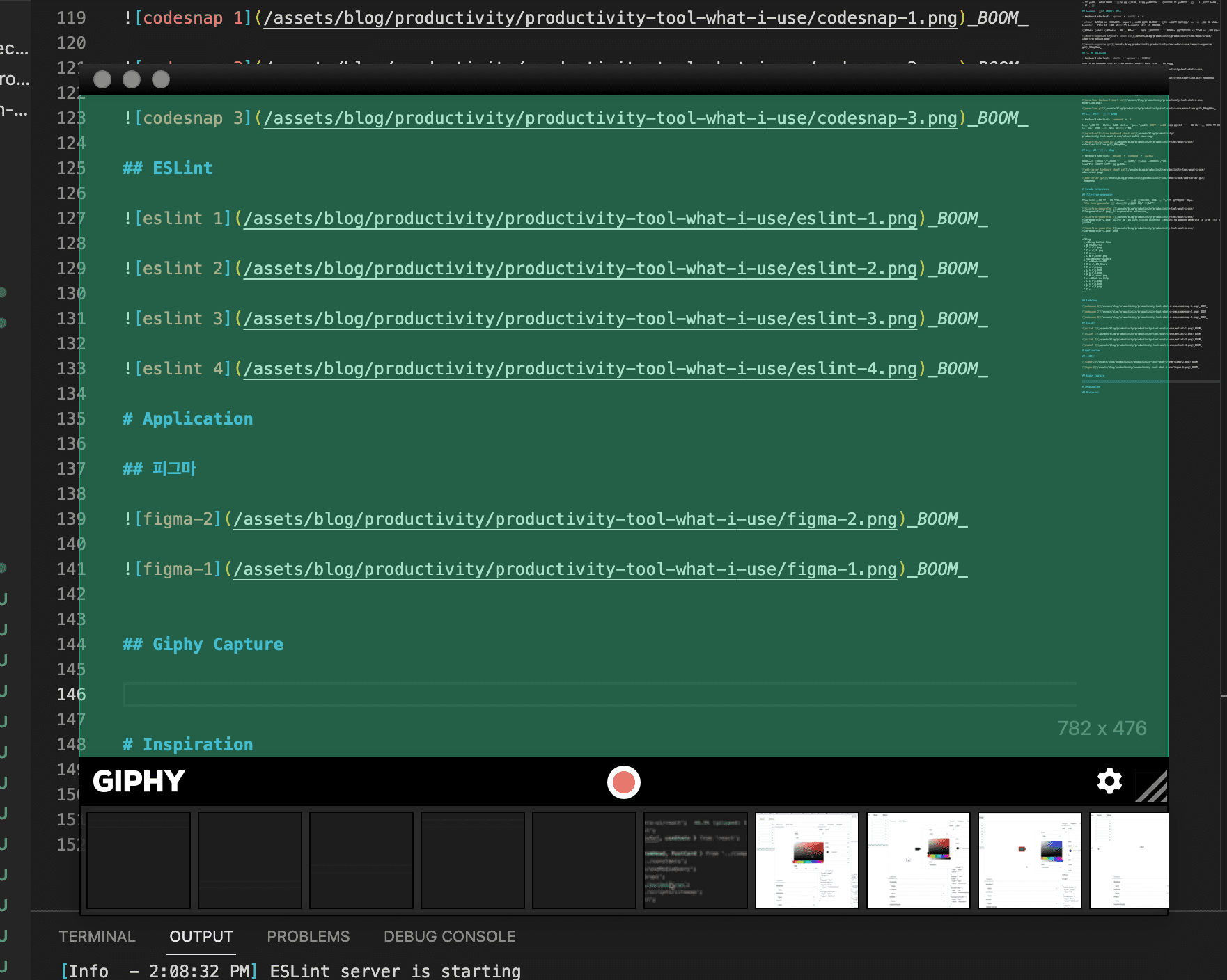Follow the codesnap-1.png image link
1227x980 pixels.
[x=611, y=18]
